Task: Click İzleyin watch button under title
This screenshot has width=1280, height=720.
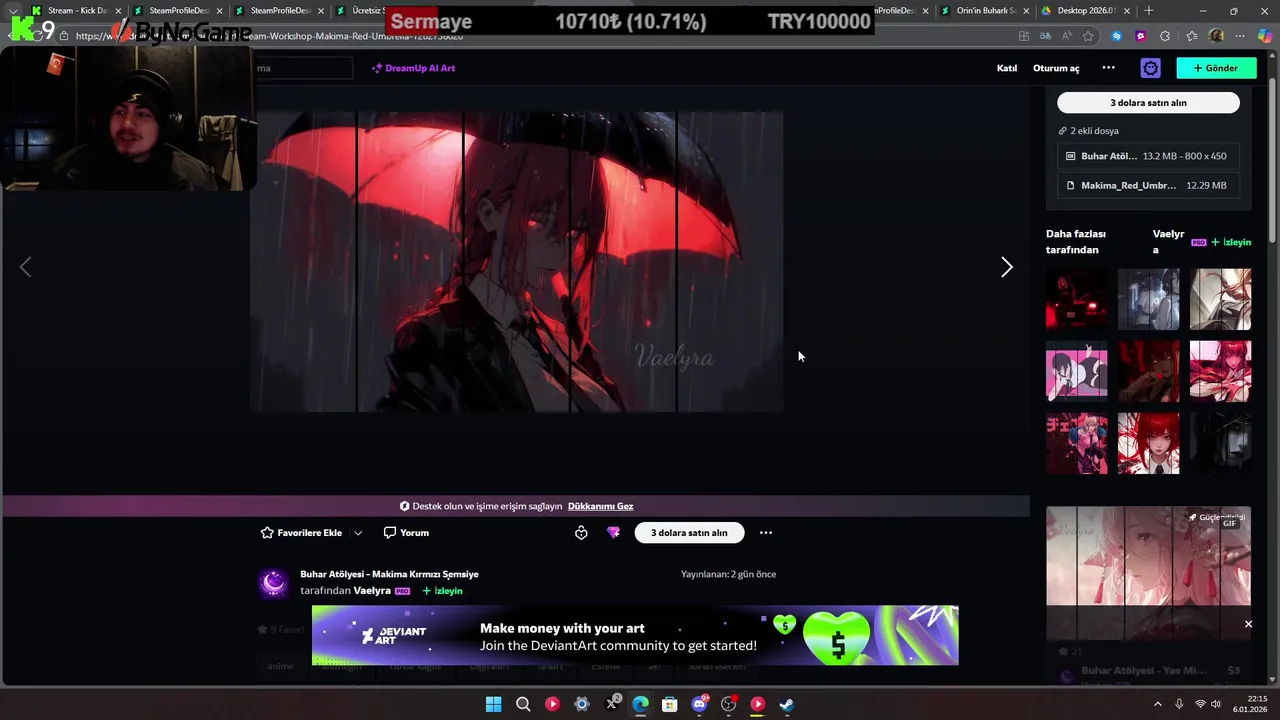Action: point(442,591)
